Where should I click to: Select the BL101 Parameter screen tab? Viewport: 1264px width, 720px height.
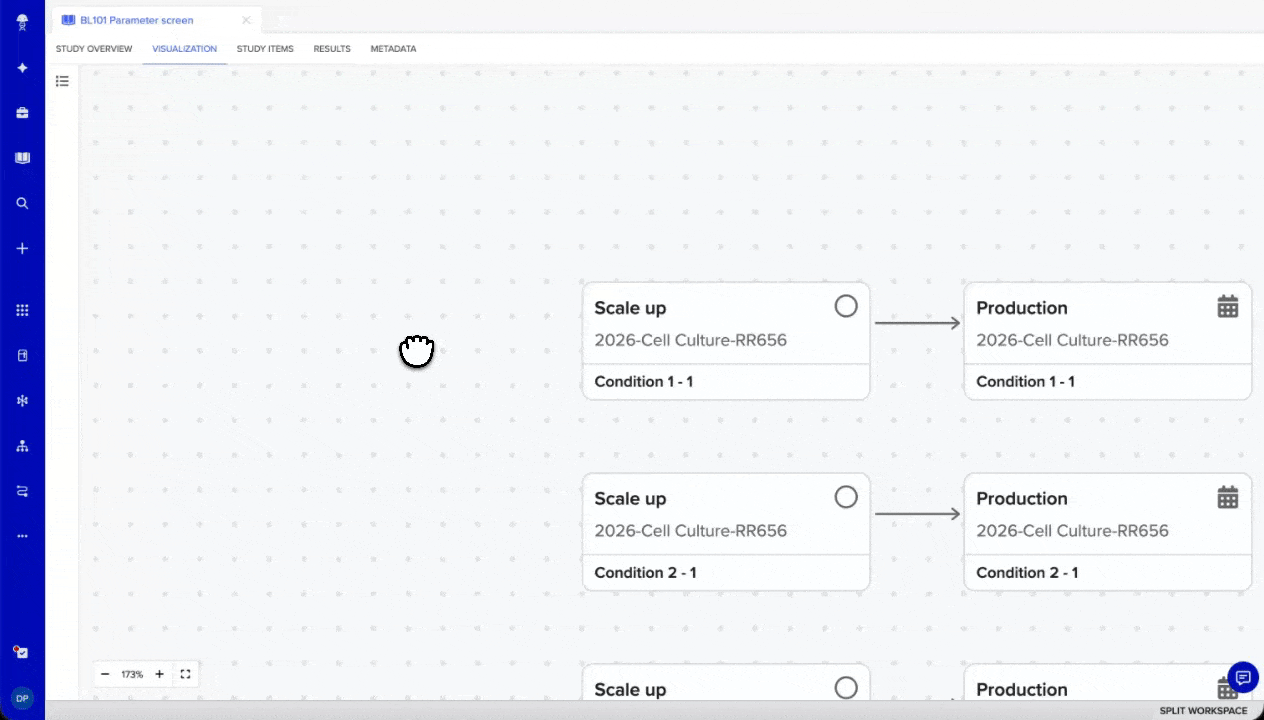[x=137, y=20]
